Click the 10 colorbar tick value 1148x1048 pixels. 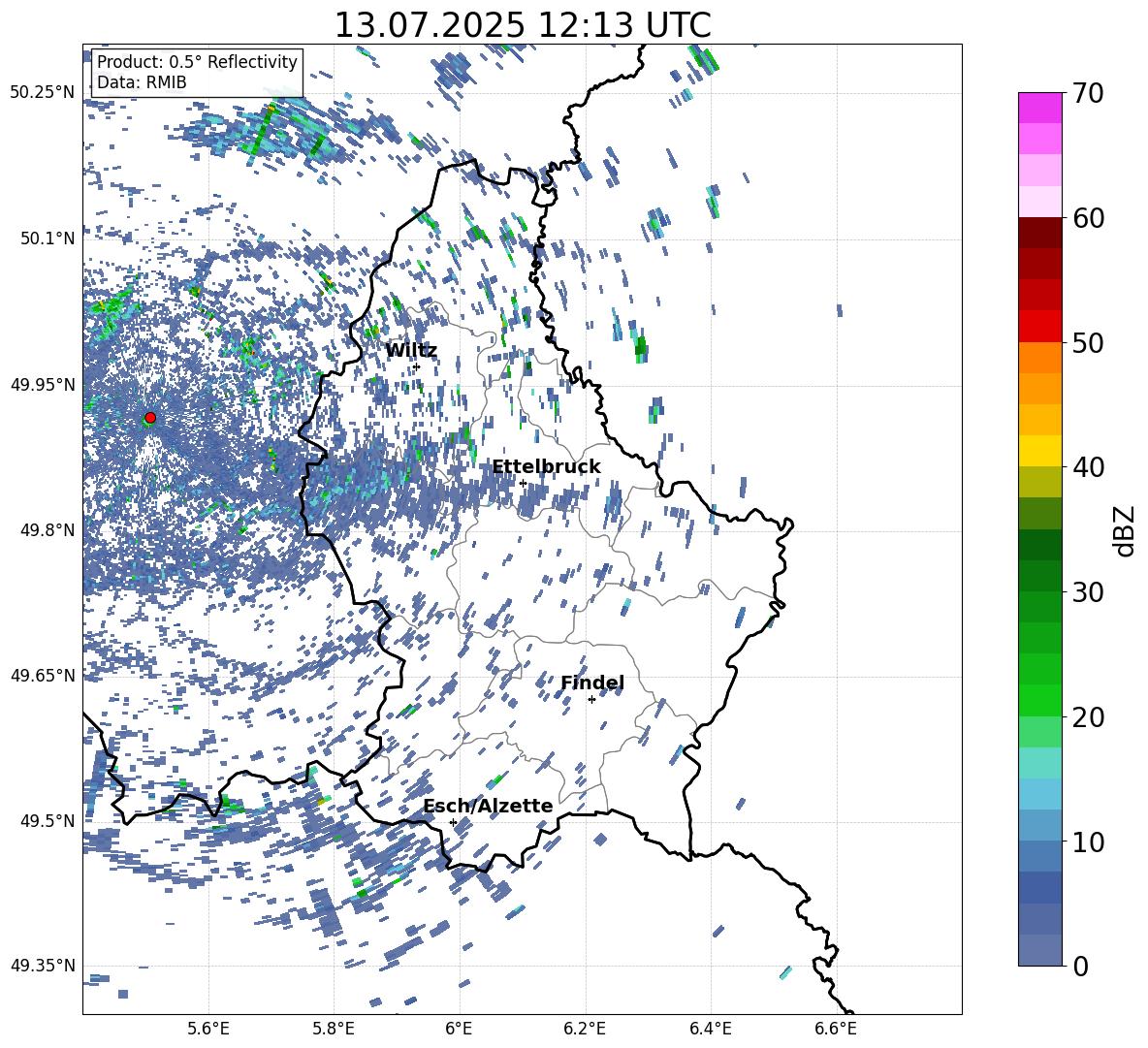pyautogui.click(x=1088, y=842)
